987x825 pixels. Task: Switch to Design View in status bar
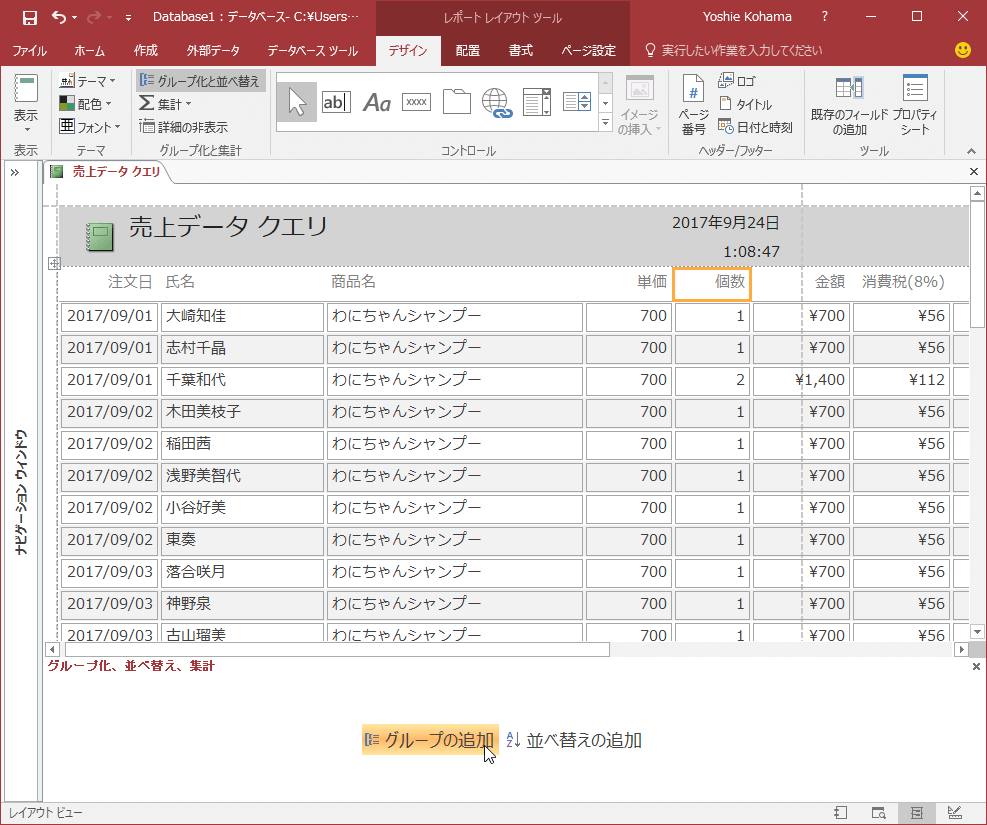954,813
